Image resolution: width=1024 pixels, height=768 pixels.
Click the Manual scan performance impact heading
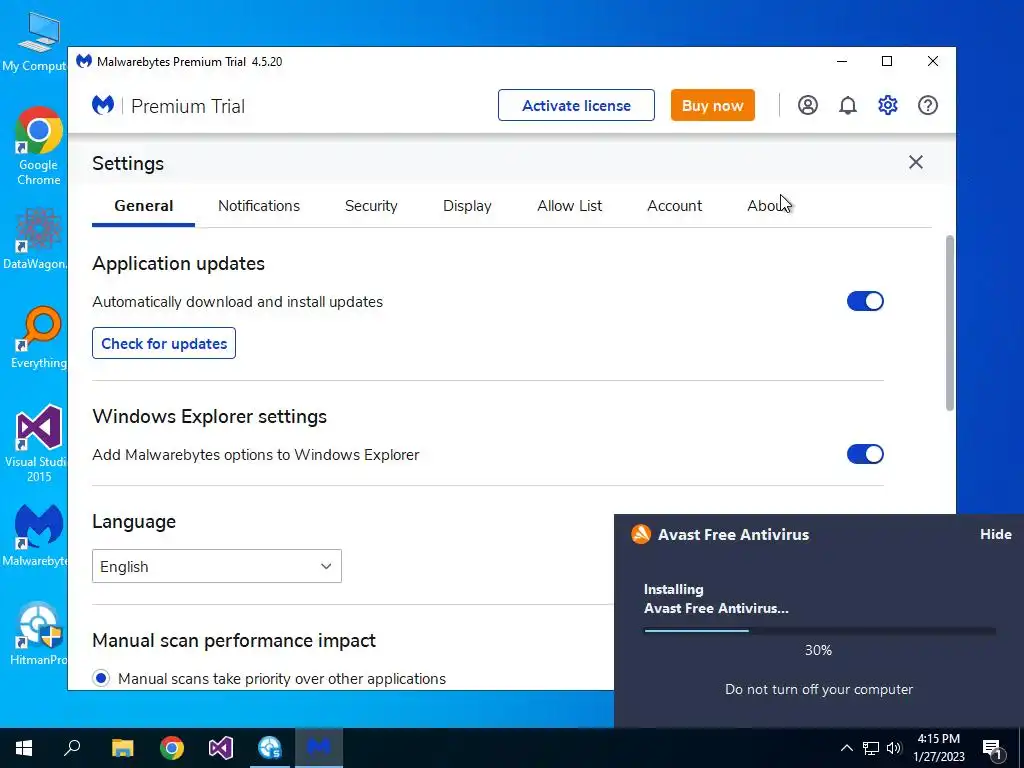click(x=234, y=640)
